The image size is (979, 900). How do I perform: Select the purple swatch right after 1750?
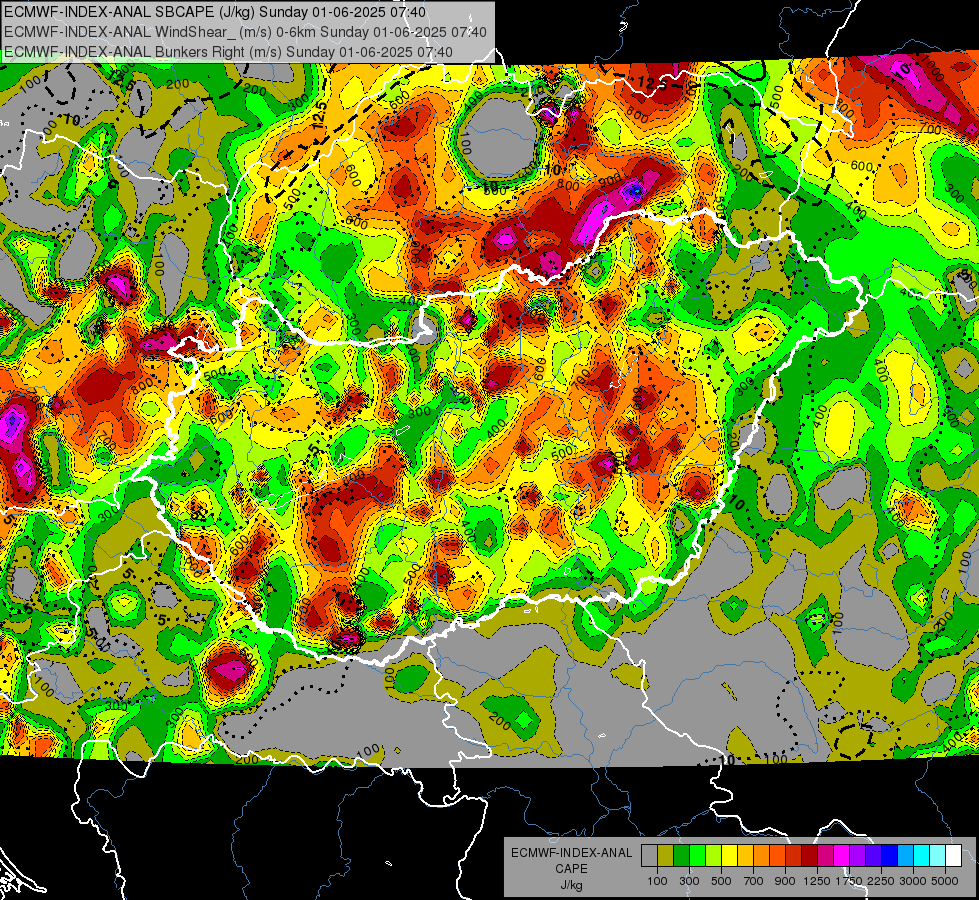pyautogui.click(x=858, y=855)
